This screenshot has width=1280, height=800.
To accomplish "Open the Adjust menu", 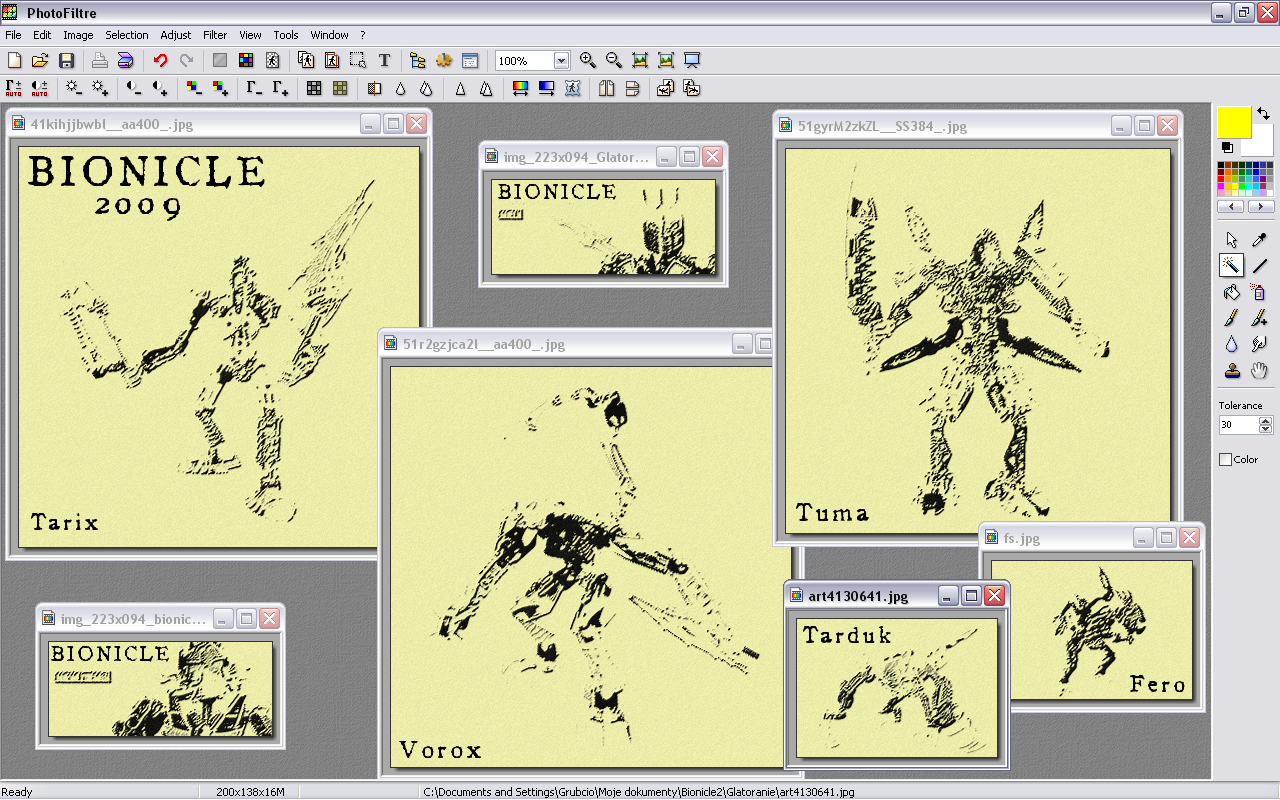I will [x=176, y=35].
